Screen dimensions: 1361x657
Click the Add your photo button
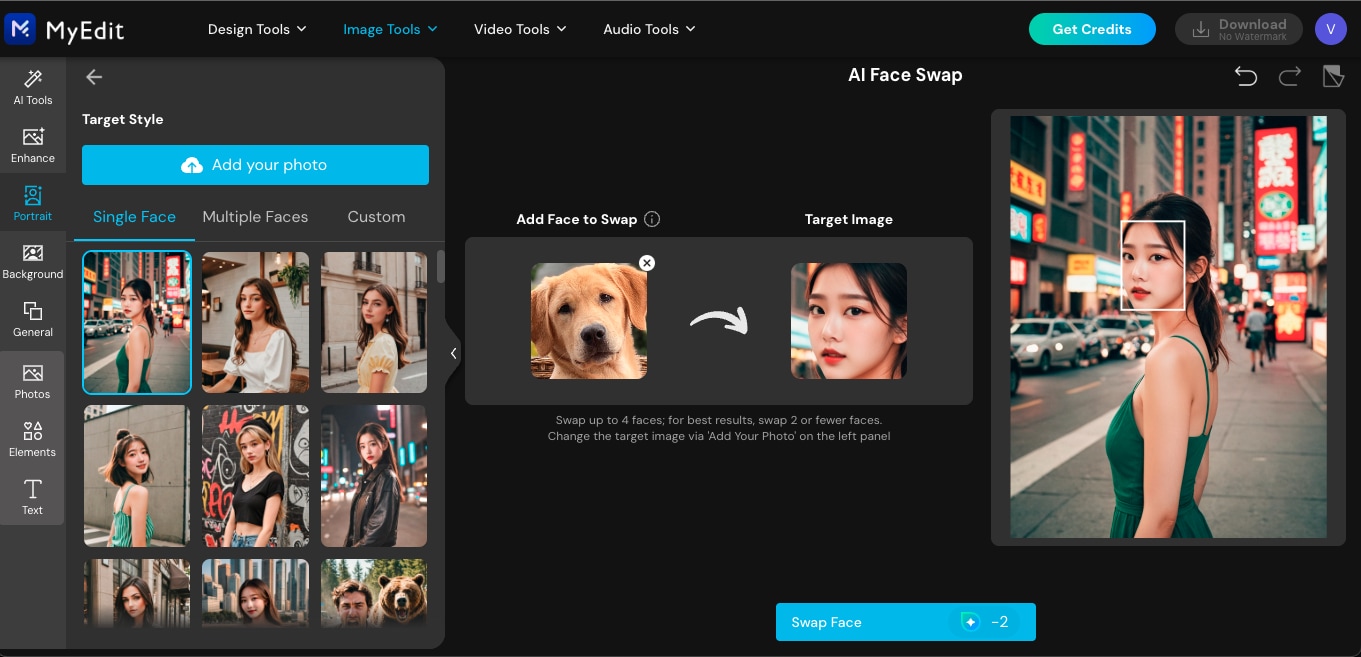[x=255, y=165]
